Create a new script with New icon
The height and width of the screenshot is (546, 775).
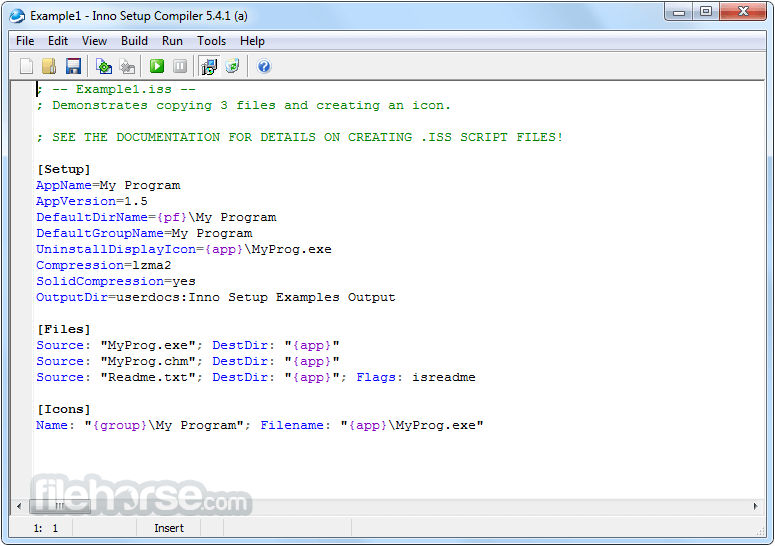(26, 66)
